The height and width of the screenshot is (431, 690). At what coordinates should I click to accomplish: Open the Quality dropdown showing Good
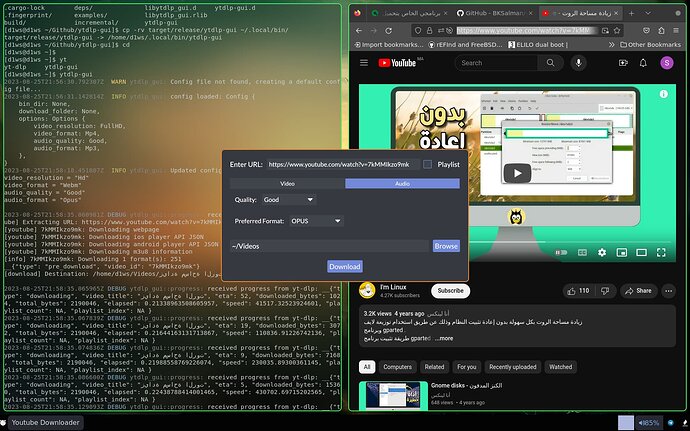pos(289,200)
